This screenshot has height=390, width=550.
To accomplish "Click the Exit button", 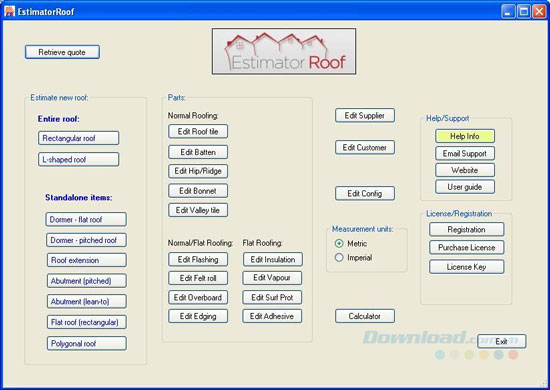I will [x=502, y=341].
